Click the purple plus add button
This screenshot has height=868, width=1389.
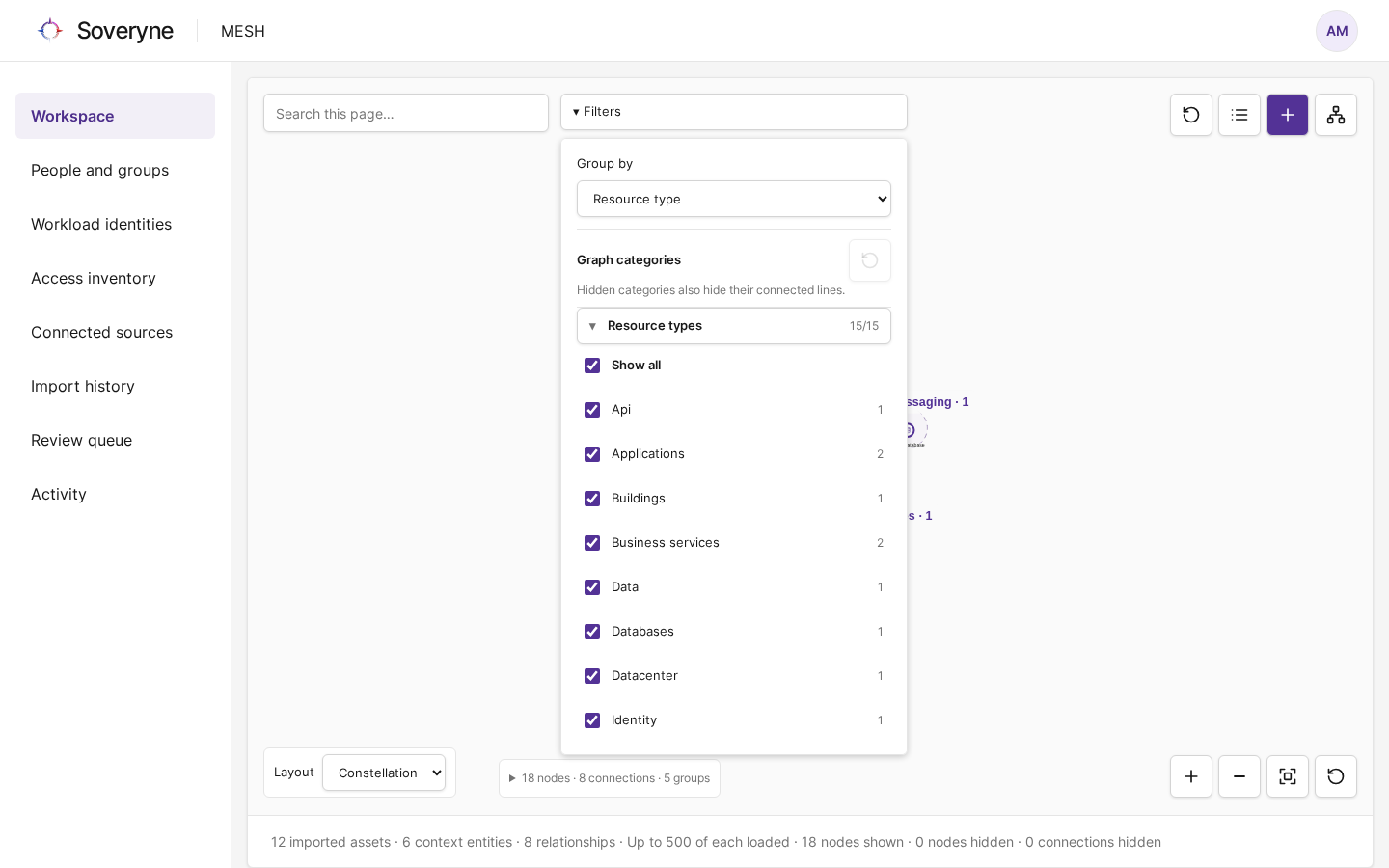[x=1288, y=115]
